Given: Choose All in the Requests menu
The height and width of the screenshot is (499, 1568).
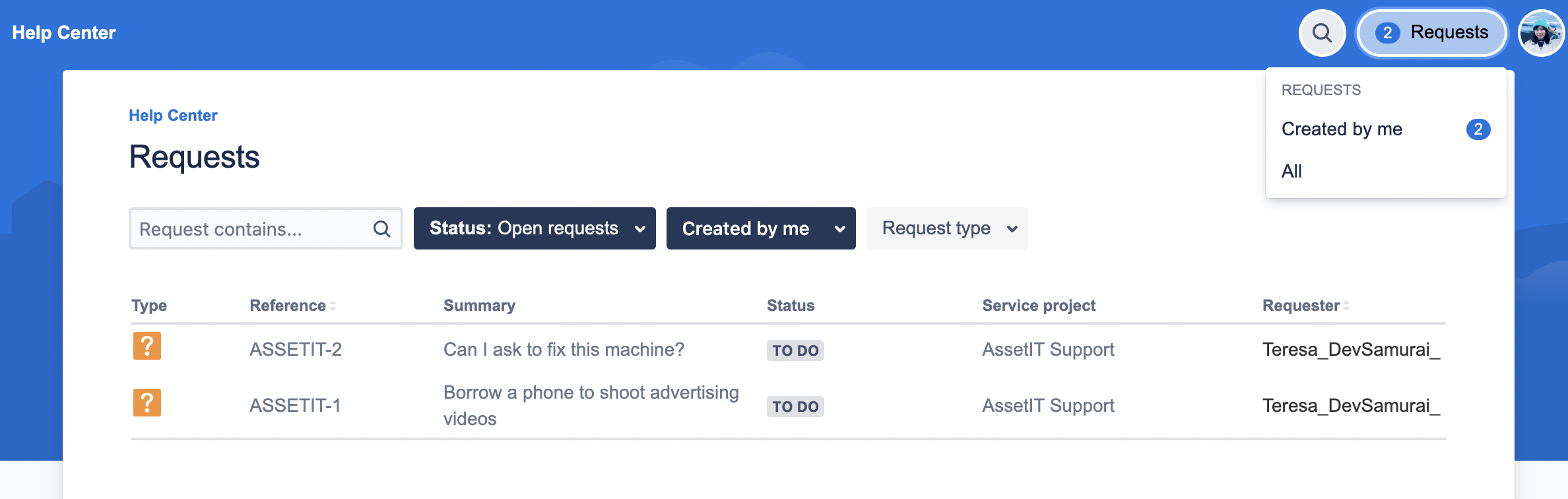Looking at the screenshot, I should (1291, 172).
